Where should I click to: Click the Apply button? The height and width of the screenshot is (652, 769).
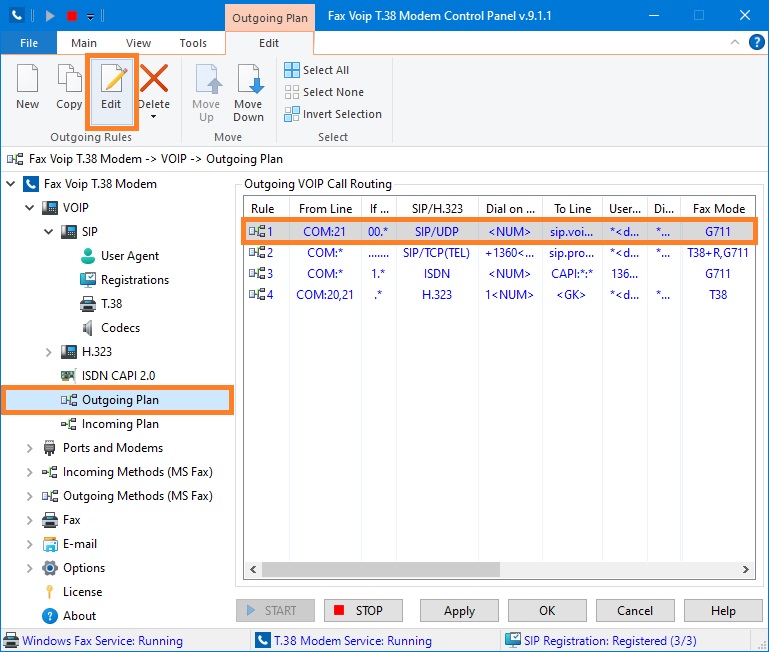click(460, 611)
